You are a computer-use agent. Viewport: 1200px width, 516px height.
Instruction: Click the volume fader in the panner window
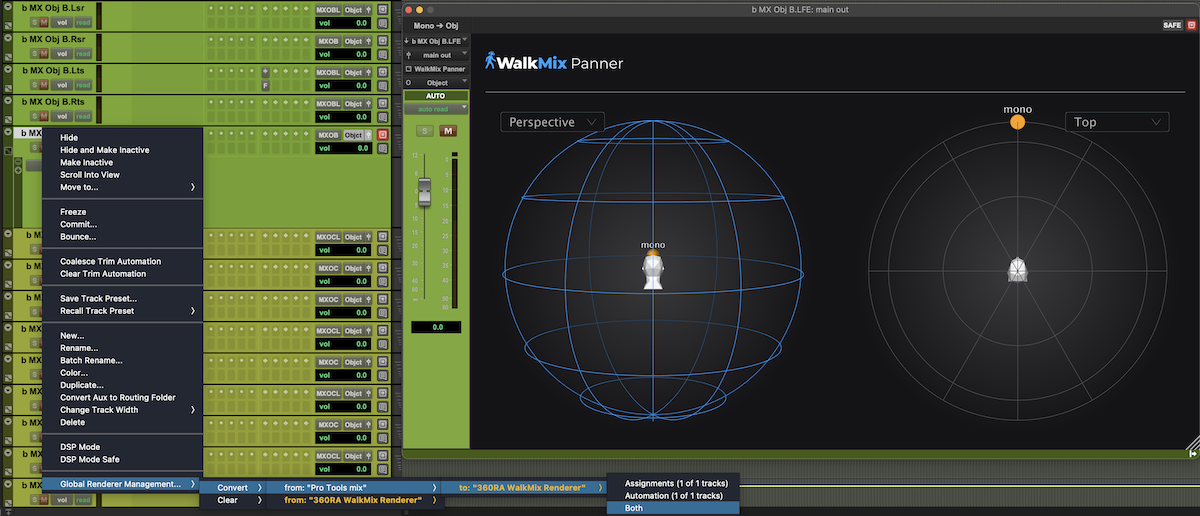click(424, 190)
